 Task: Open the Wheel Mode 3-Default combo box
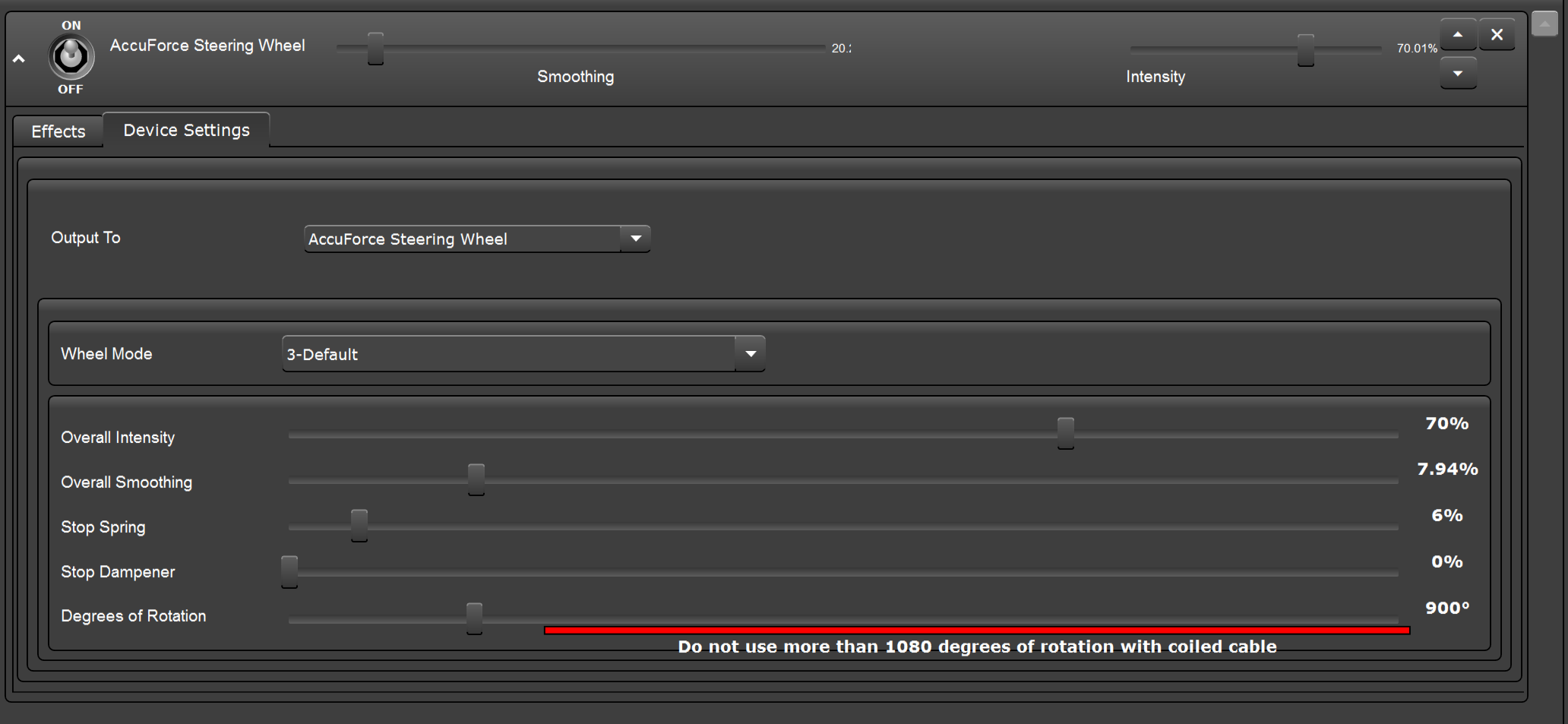(x=523, y=354)
